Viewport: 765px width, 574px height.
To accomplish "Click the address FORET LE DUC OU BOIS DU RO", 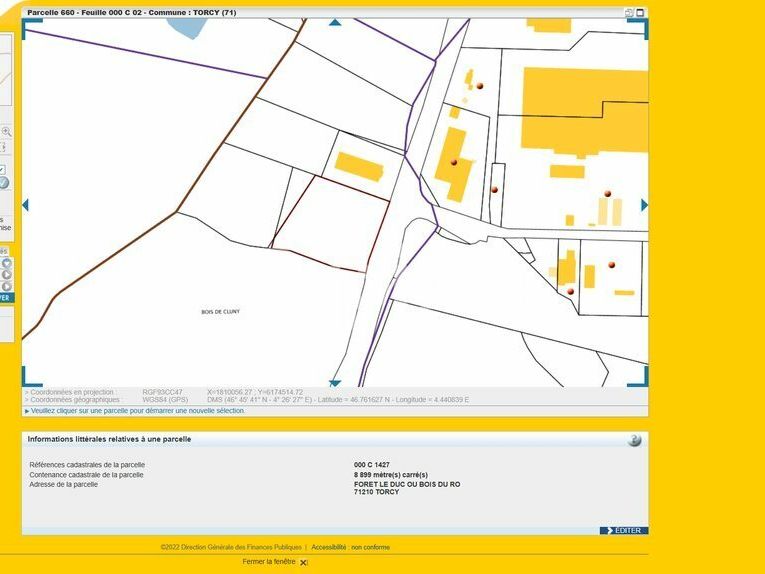I will [x=407, y=484].
